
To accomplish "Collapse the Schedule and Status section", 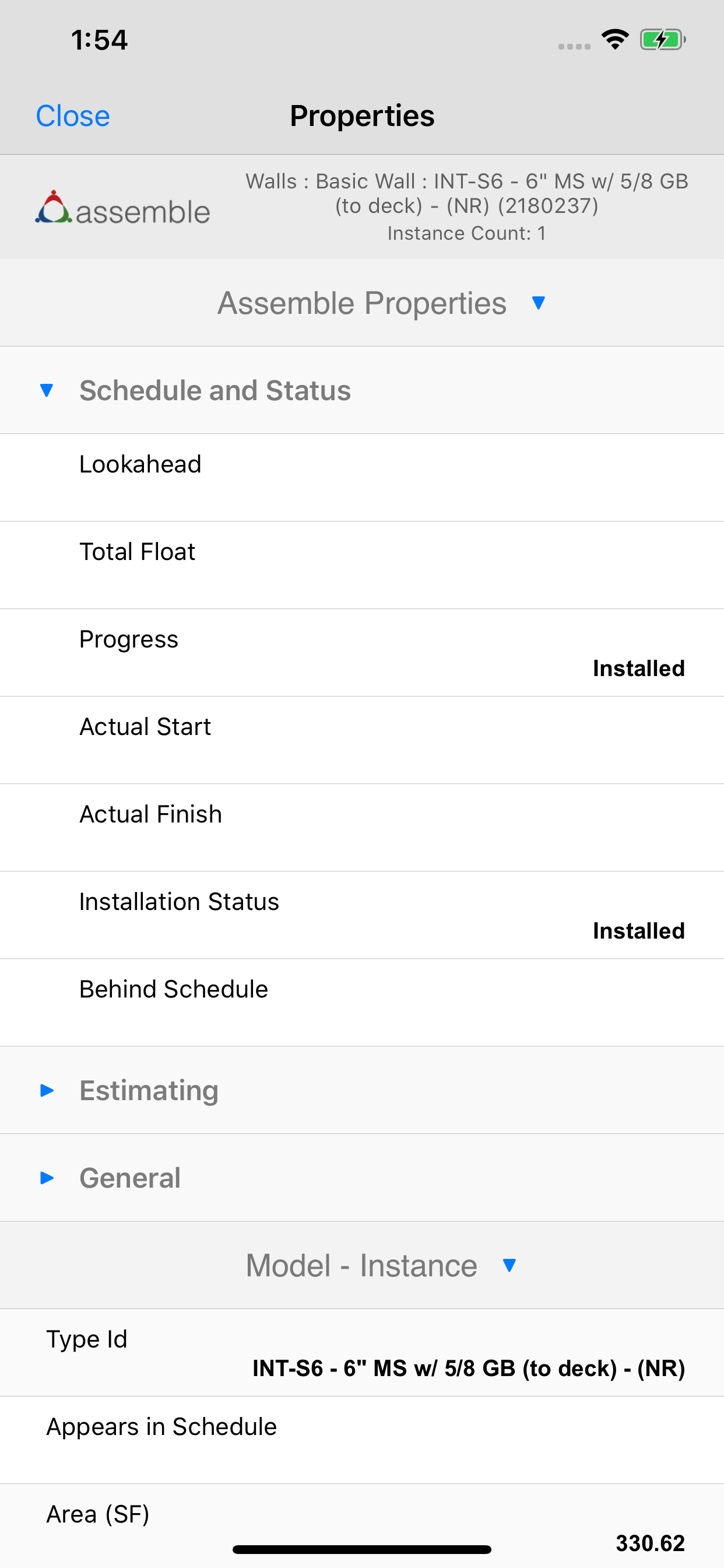I will 47,390.
